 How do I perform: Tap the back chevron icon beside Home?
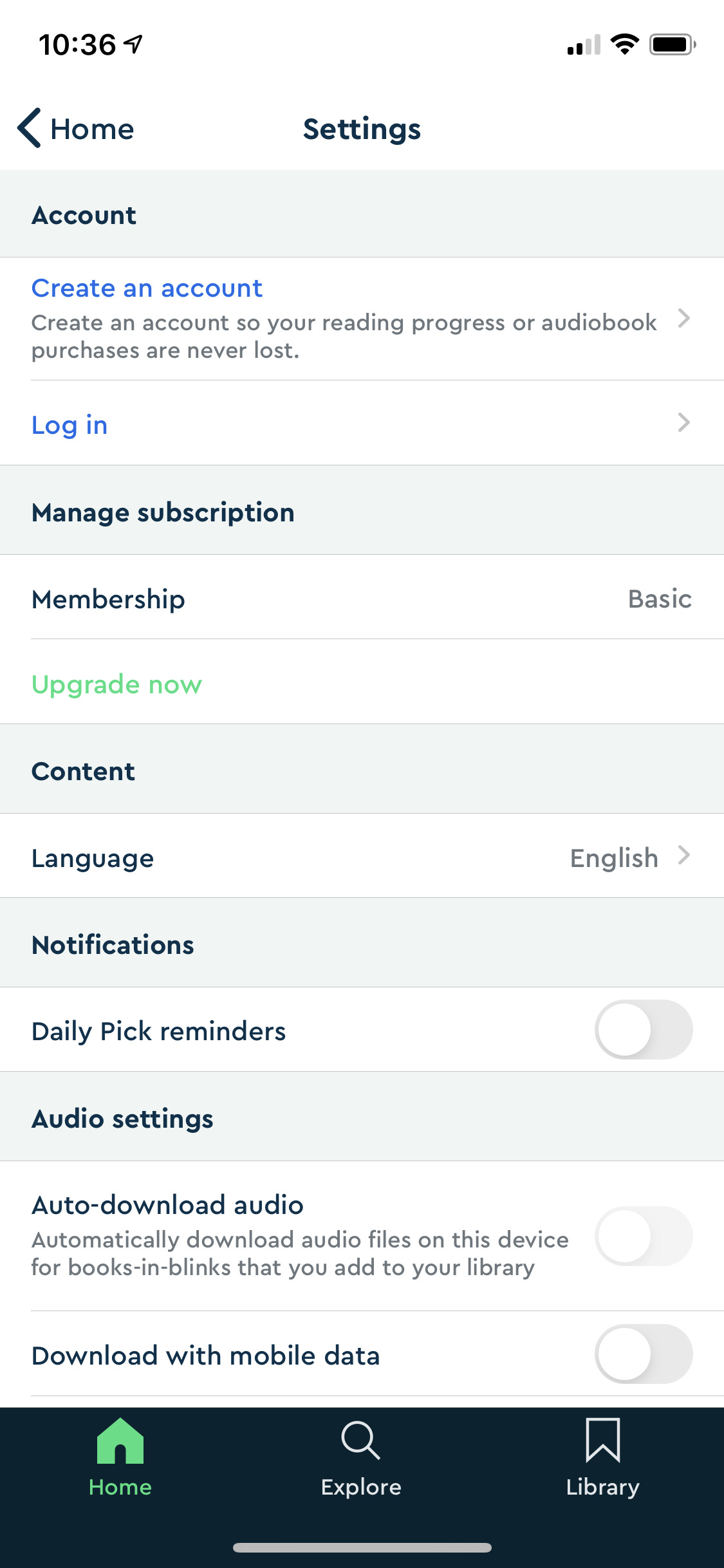click(x=30, y=128)
